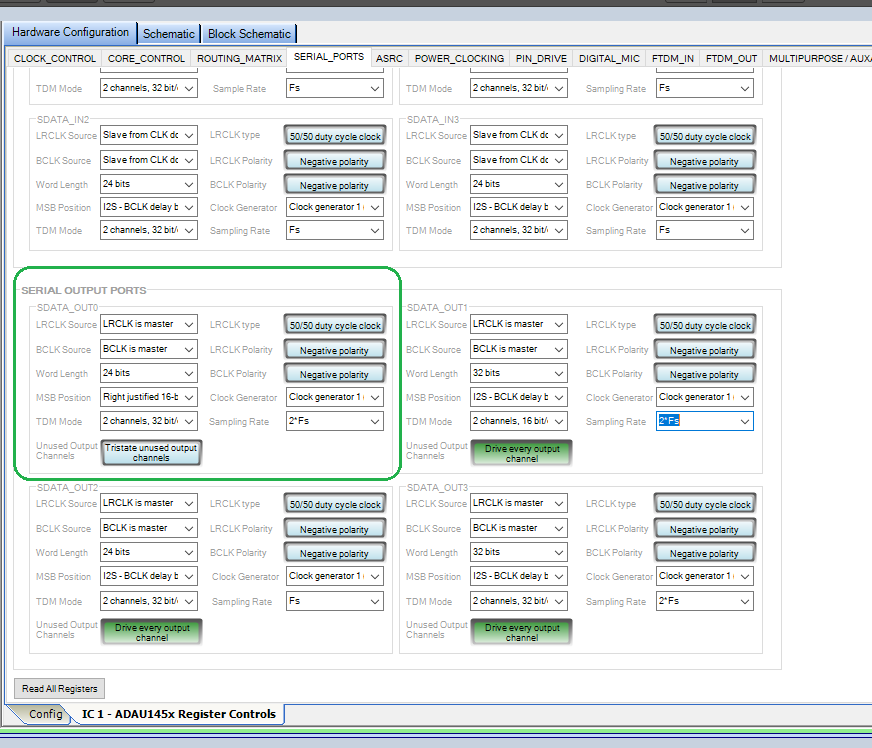Toggle SDATA_OUT0 Tristate unused output channels button
The image size is (872, 748).
151,453
